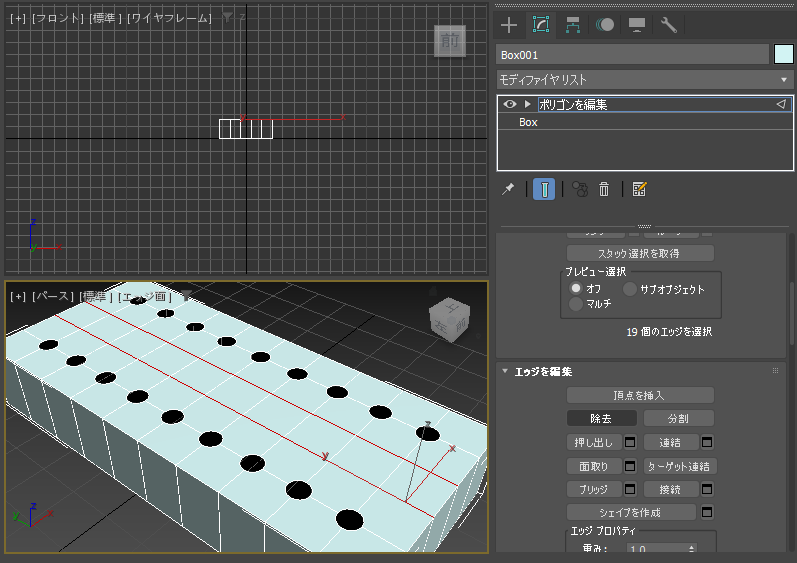Click the エッジを編集 rollout grip dots

point(775,371)
